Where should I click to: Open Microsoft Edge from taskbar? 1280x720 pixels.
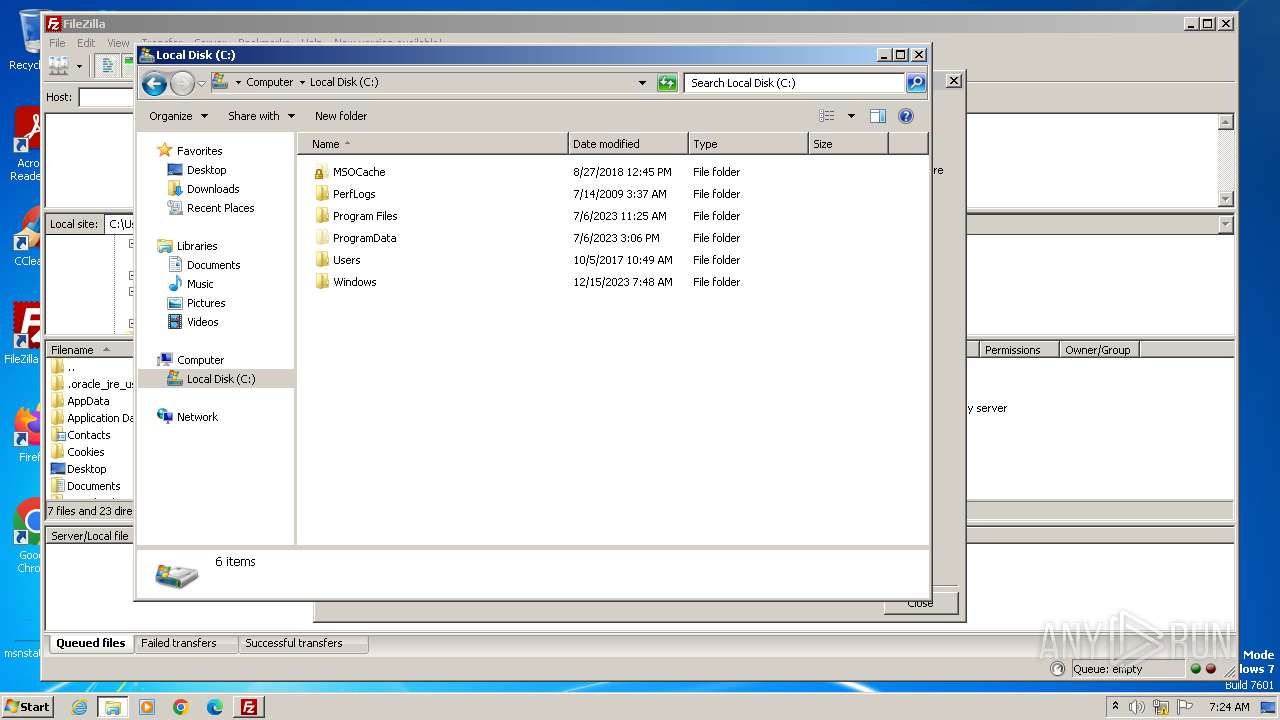(215, 707)
